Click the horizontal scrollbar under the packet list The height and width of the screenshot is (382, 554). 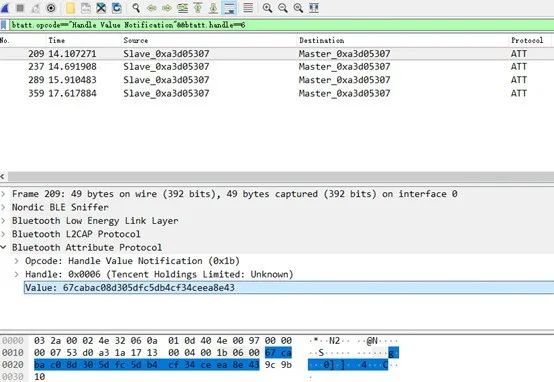(281, 176)
